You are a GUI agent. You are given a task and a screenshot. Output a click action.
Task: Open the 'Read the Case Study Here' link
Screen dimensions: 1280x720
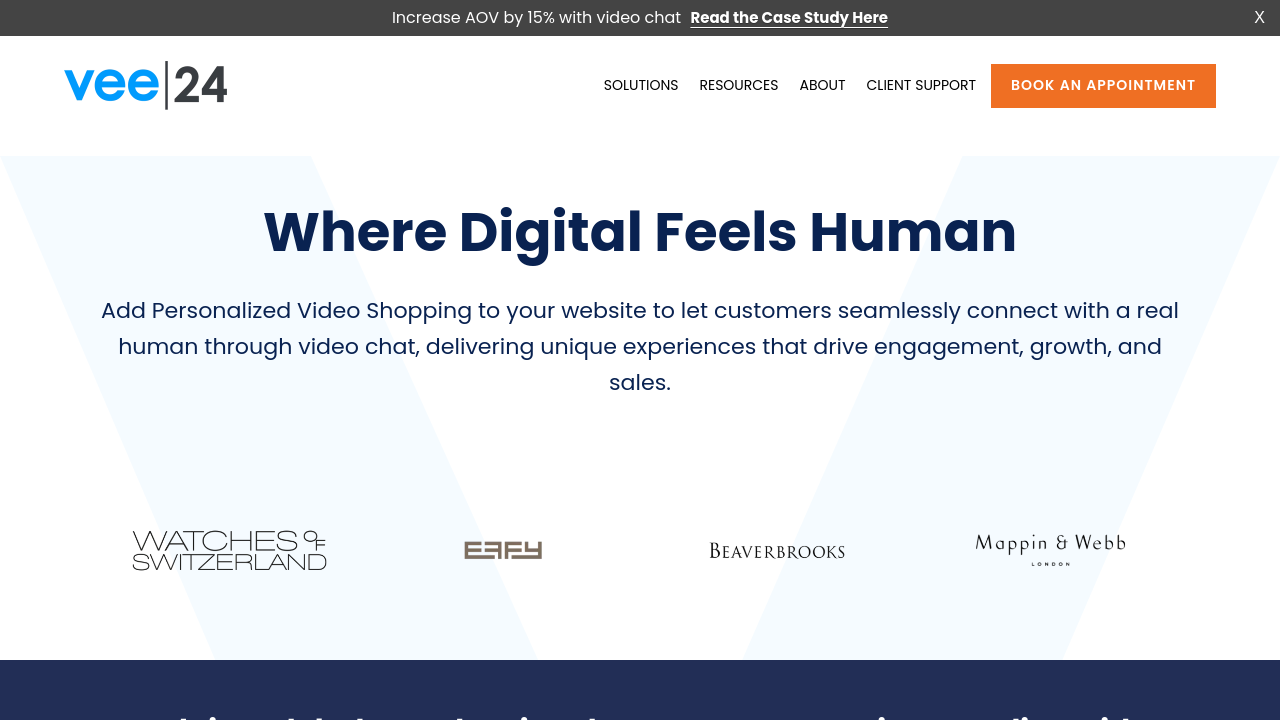[789, 18]
